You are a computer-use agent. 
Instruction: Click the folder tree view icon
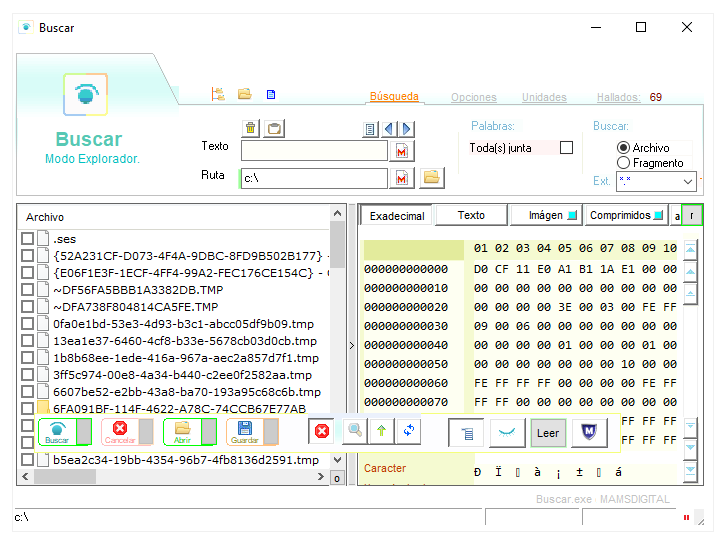(218, 94)
